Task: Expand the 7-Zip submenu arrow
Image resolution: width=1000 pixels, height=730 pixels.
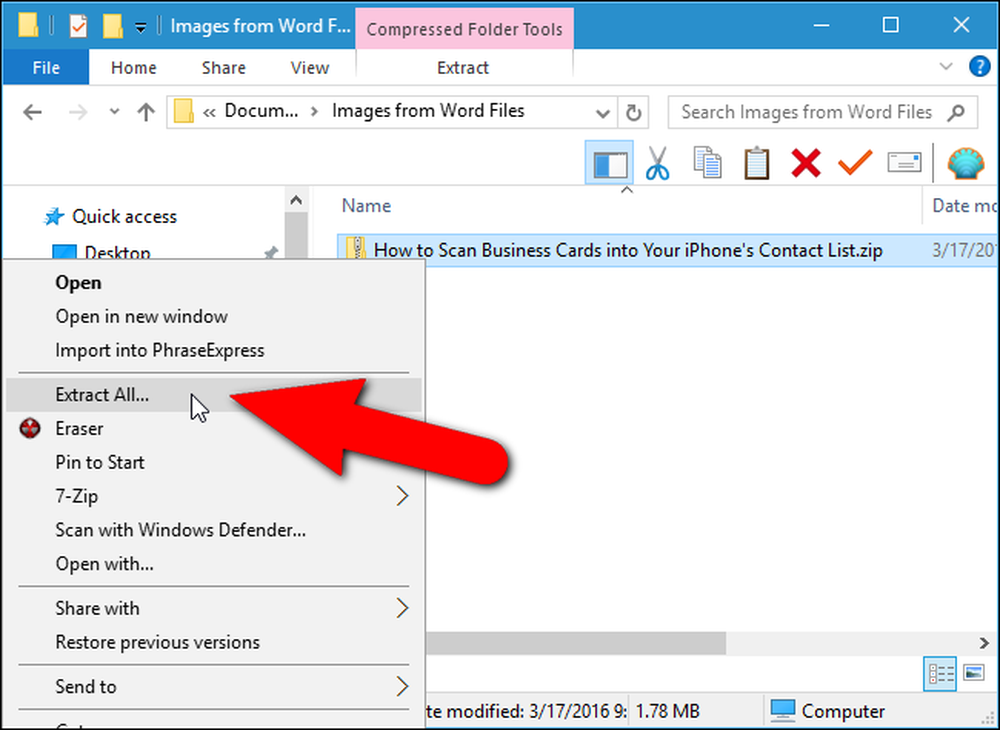Action: pos(402,496)
